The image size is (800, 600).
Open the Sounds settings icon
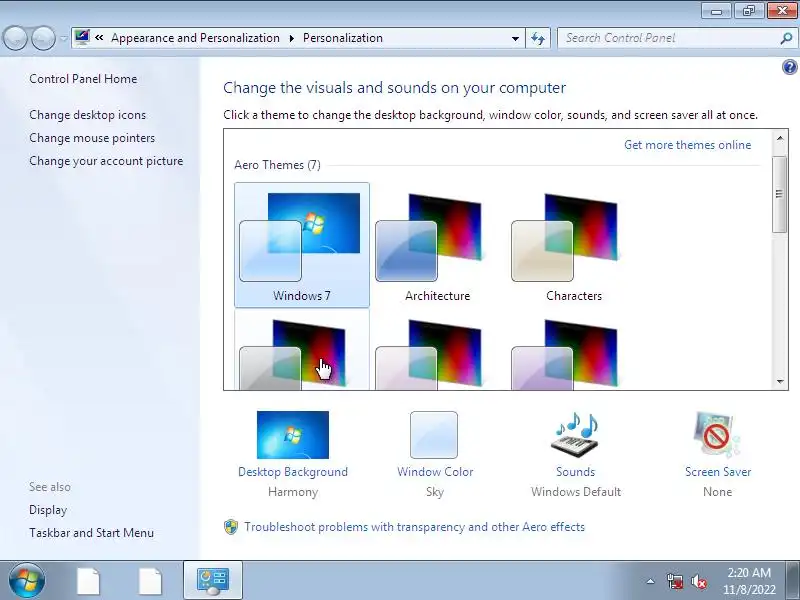click(575, 435)
